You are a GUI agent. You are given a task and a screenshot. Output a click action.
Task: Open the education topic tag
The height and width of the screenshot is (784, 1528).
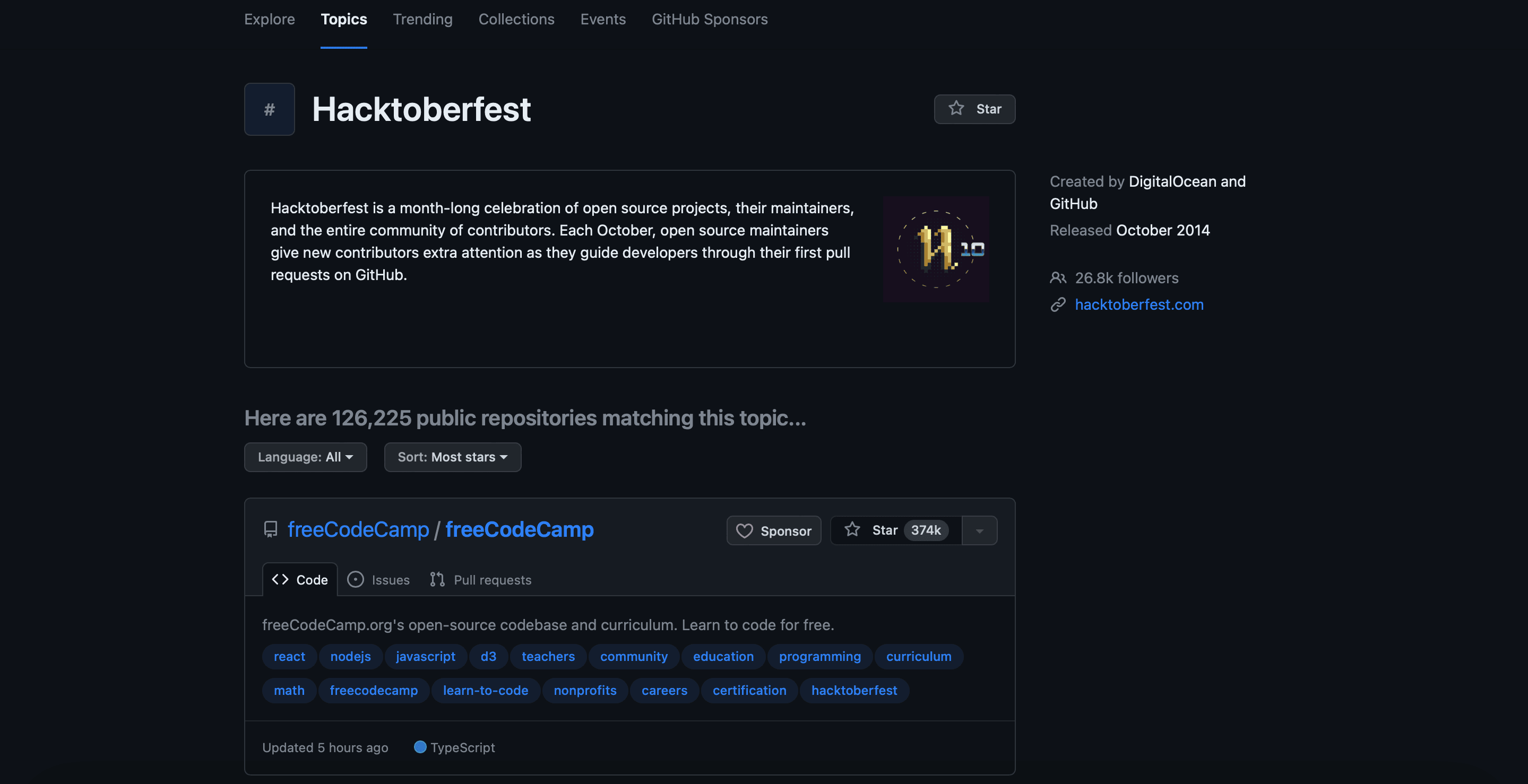tap(724, 657)
